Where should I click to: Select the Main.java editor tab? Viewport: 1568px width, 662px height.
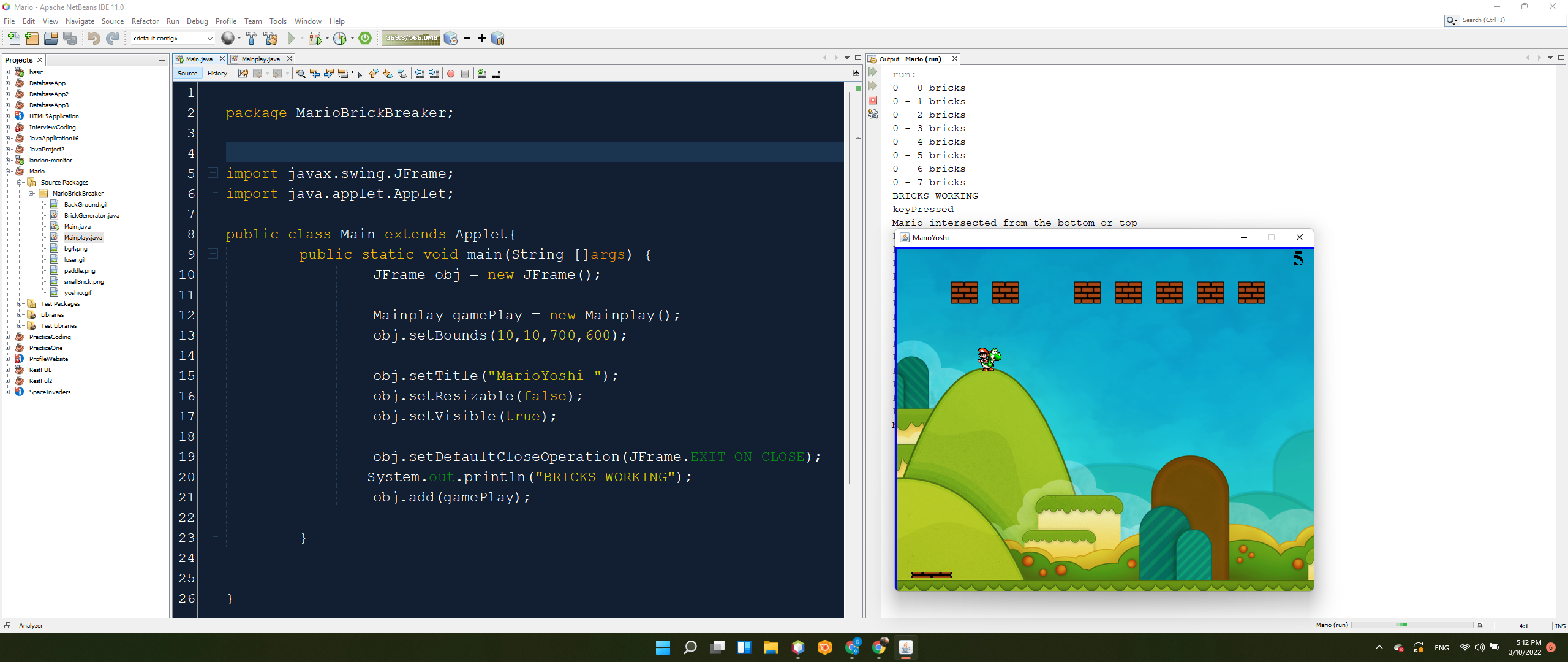click(199, 59)
